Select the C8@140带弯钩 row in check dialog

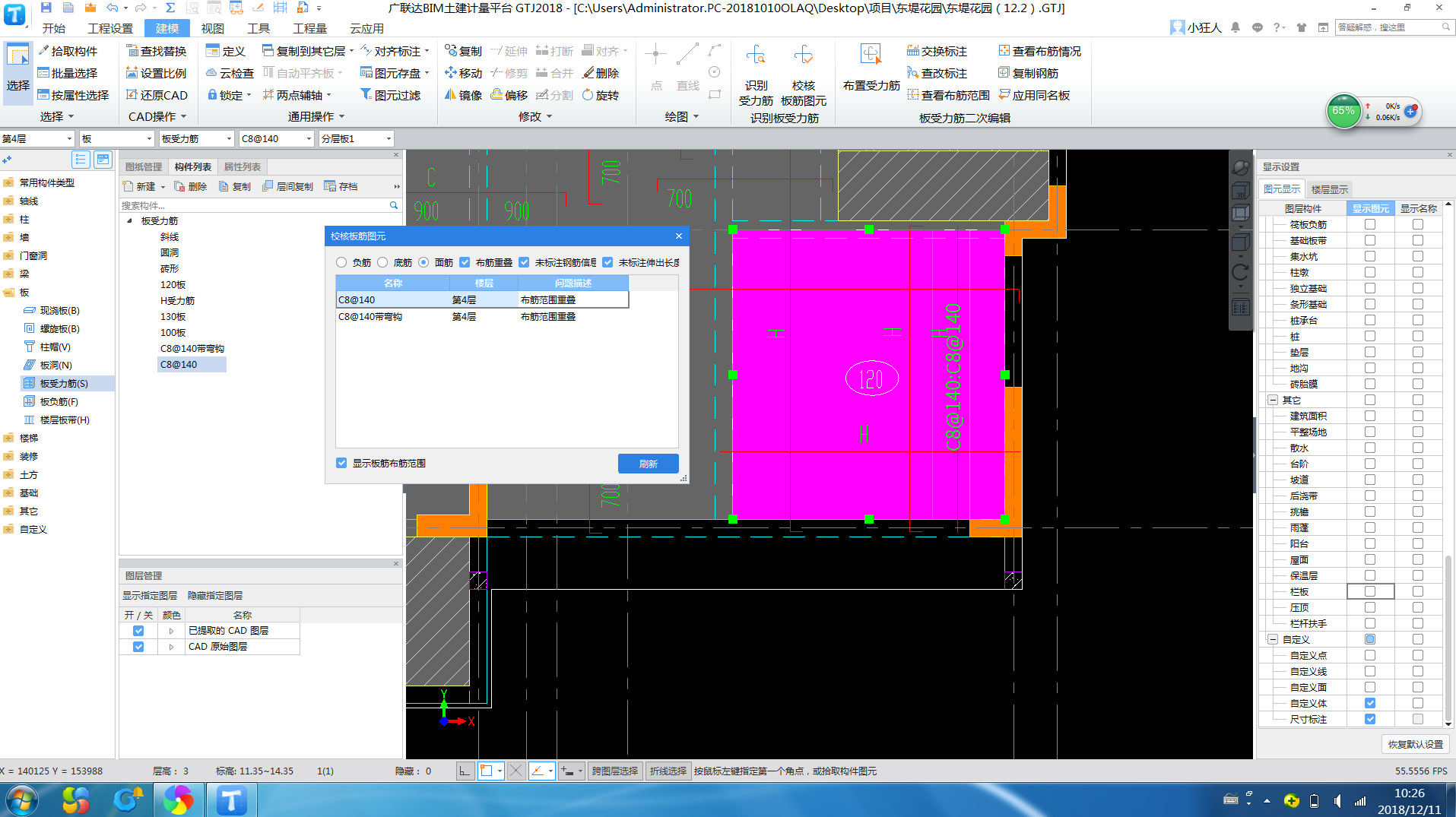tap(482, 316)
